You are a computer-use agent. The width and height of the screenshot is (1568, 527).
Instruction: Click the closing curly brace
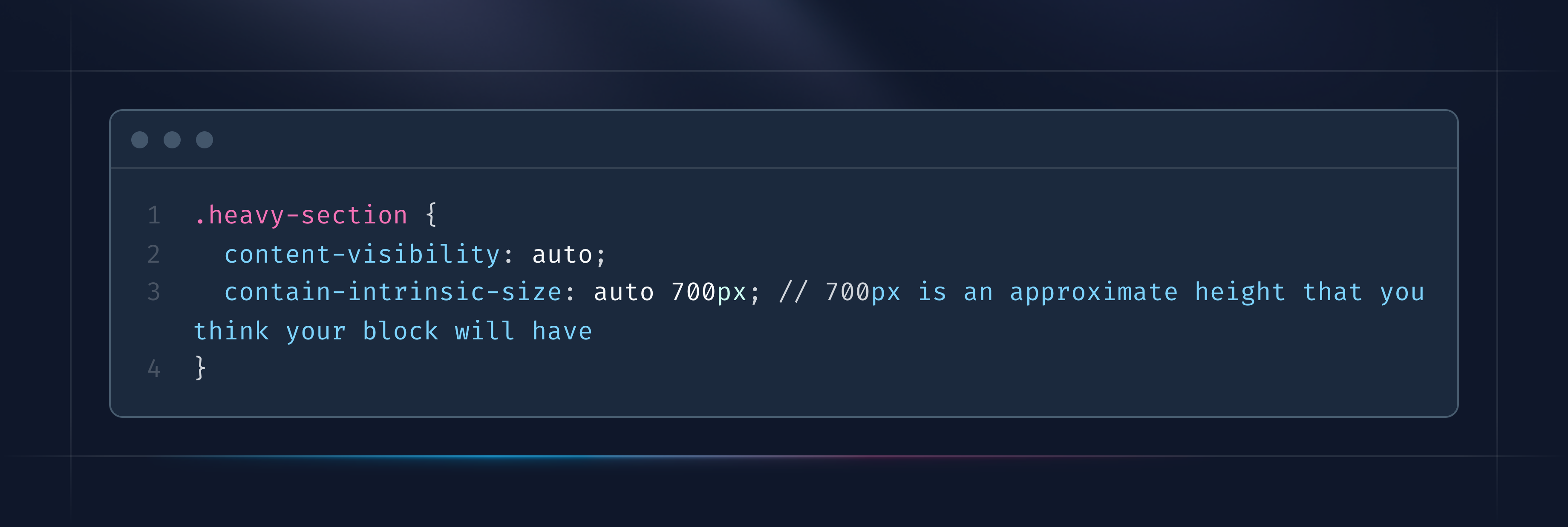pos(200,368)
